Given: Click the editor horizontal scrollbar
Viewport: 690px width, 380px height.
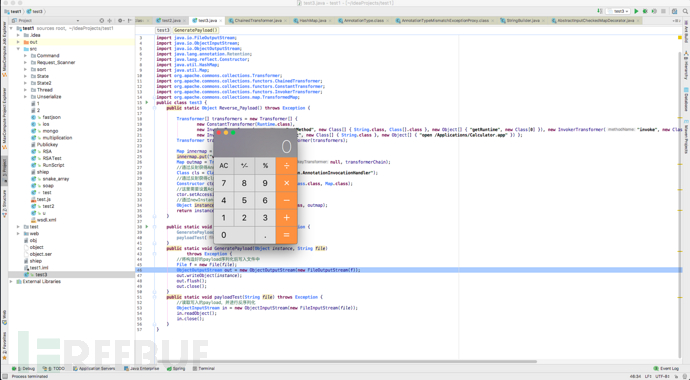Looking at the screenshot, I should click(x=348, y=362).
